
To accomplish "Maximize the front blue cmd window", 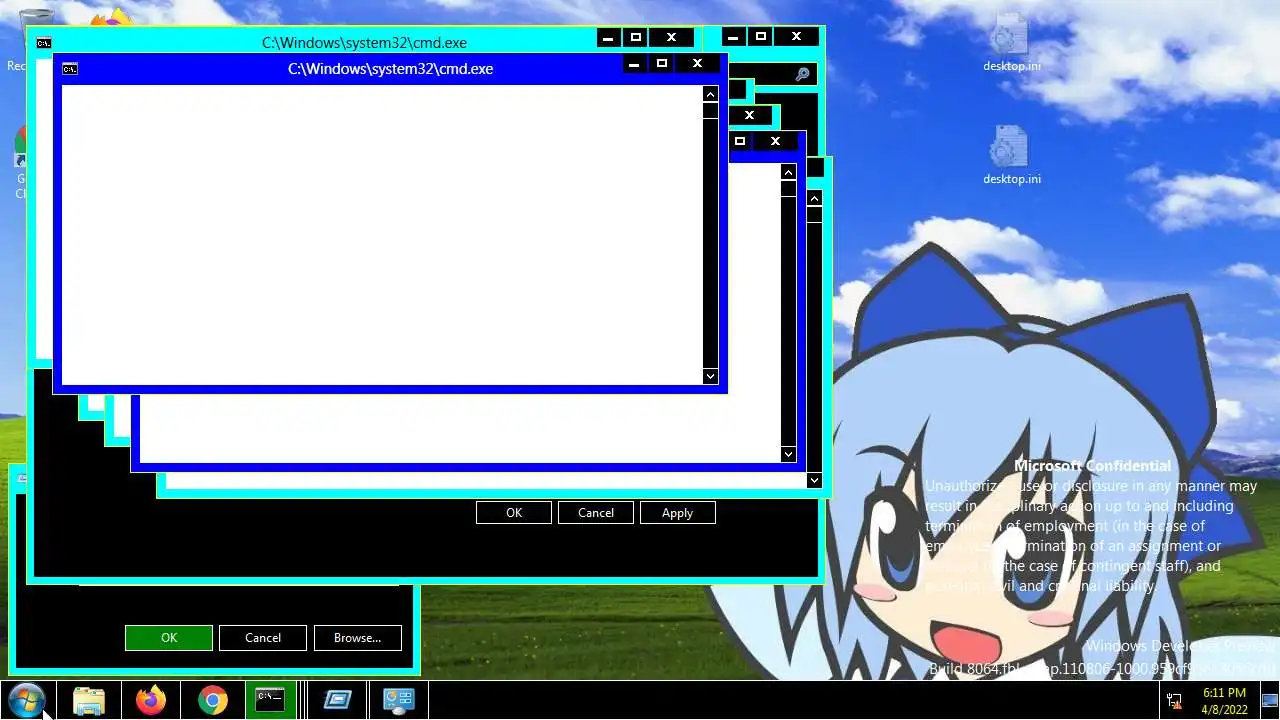I will coord(661,64).
